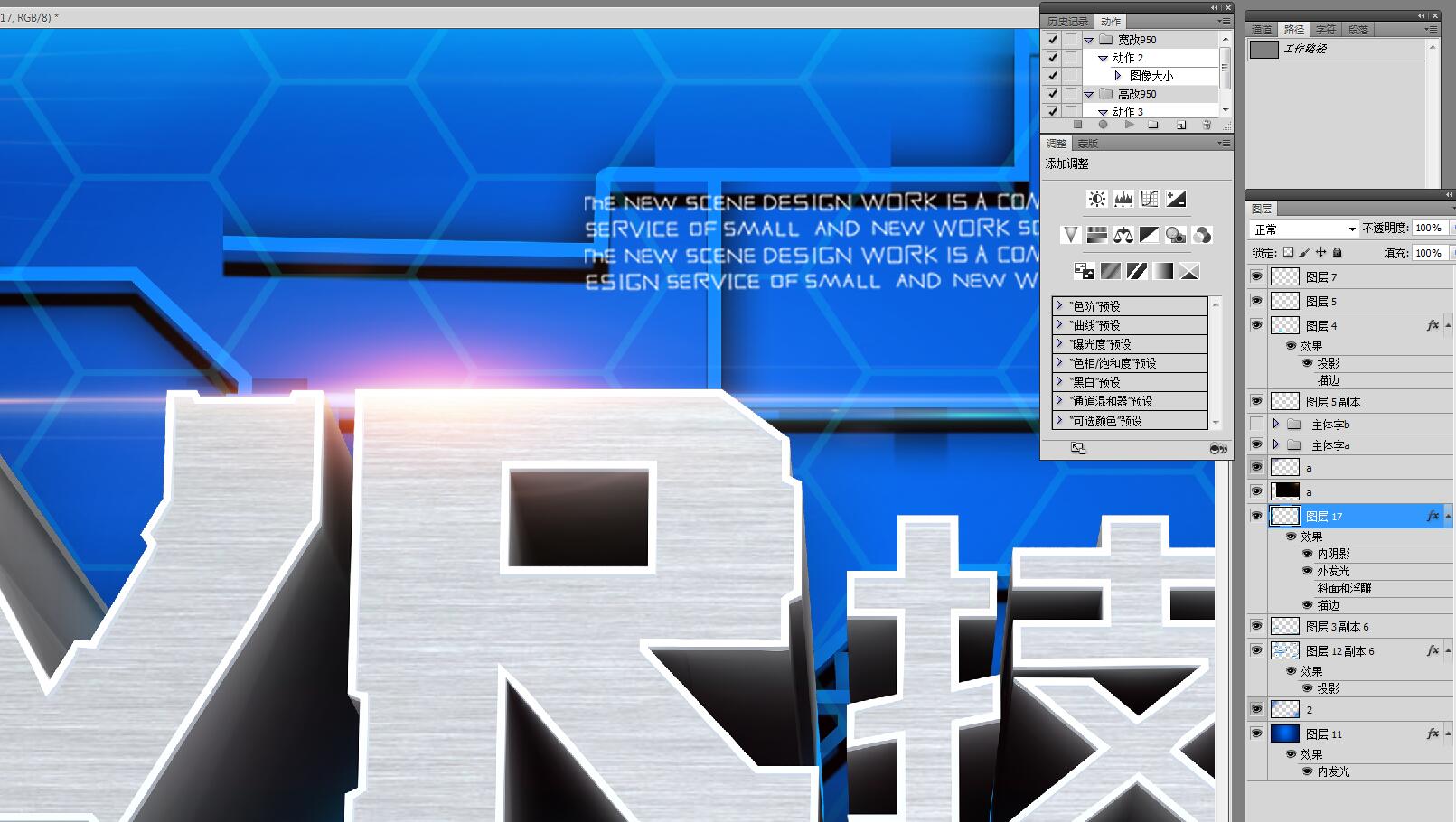
Task: Hide the 主体字a group
Action: [1256, 444]
